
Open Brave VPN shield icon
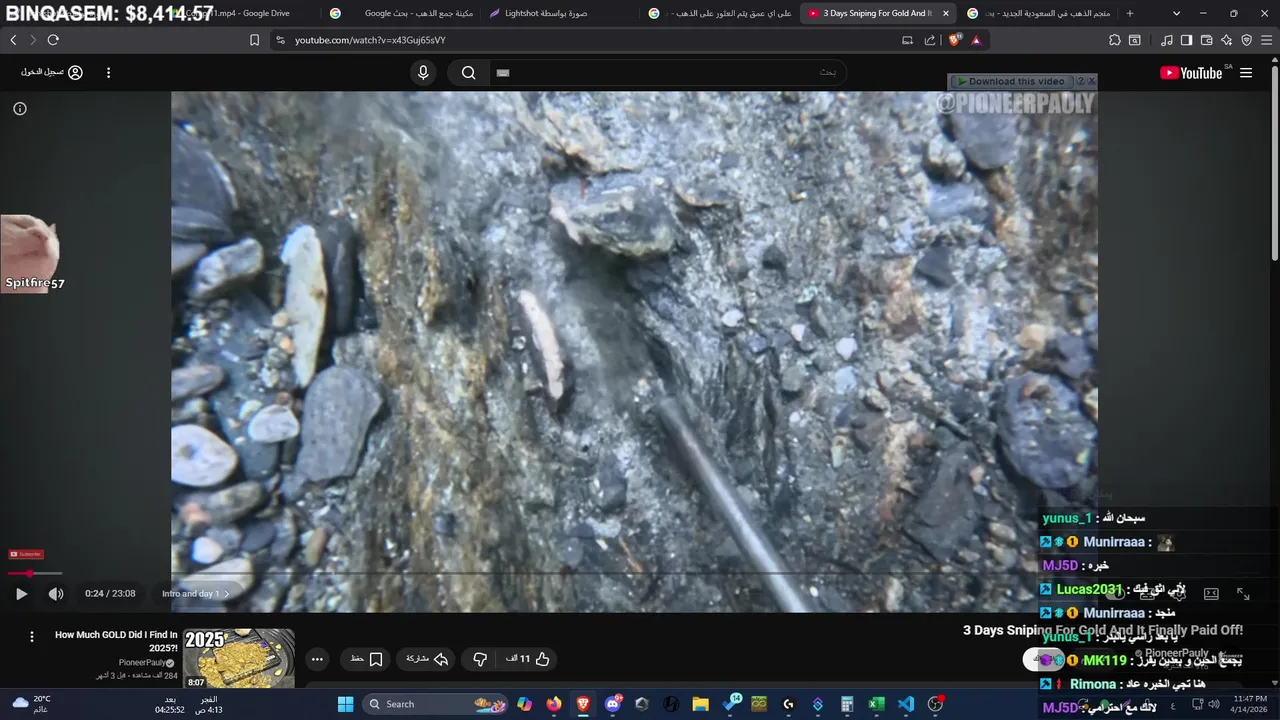click(1246, 40)
